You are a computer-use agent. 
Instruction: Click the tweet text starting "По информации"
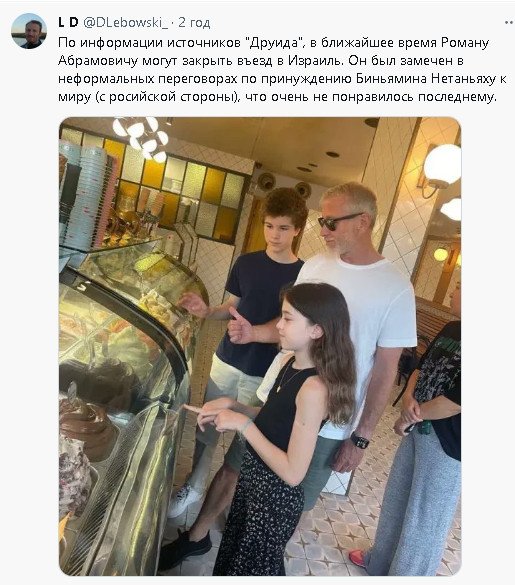pyautogui.click(x=282, y=70)
